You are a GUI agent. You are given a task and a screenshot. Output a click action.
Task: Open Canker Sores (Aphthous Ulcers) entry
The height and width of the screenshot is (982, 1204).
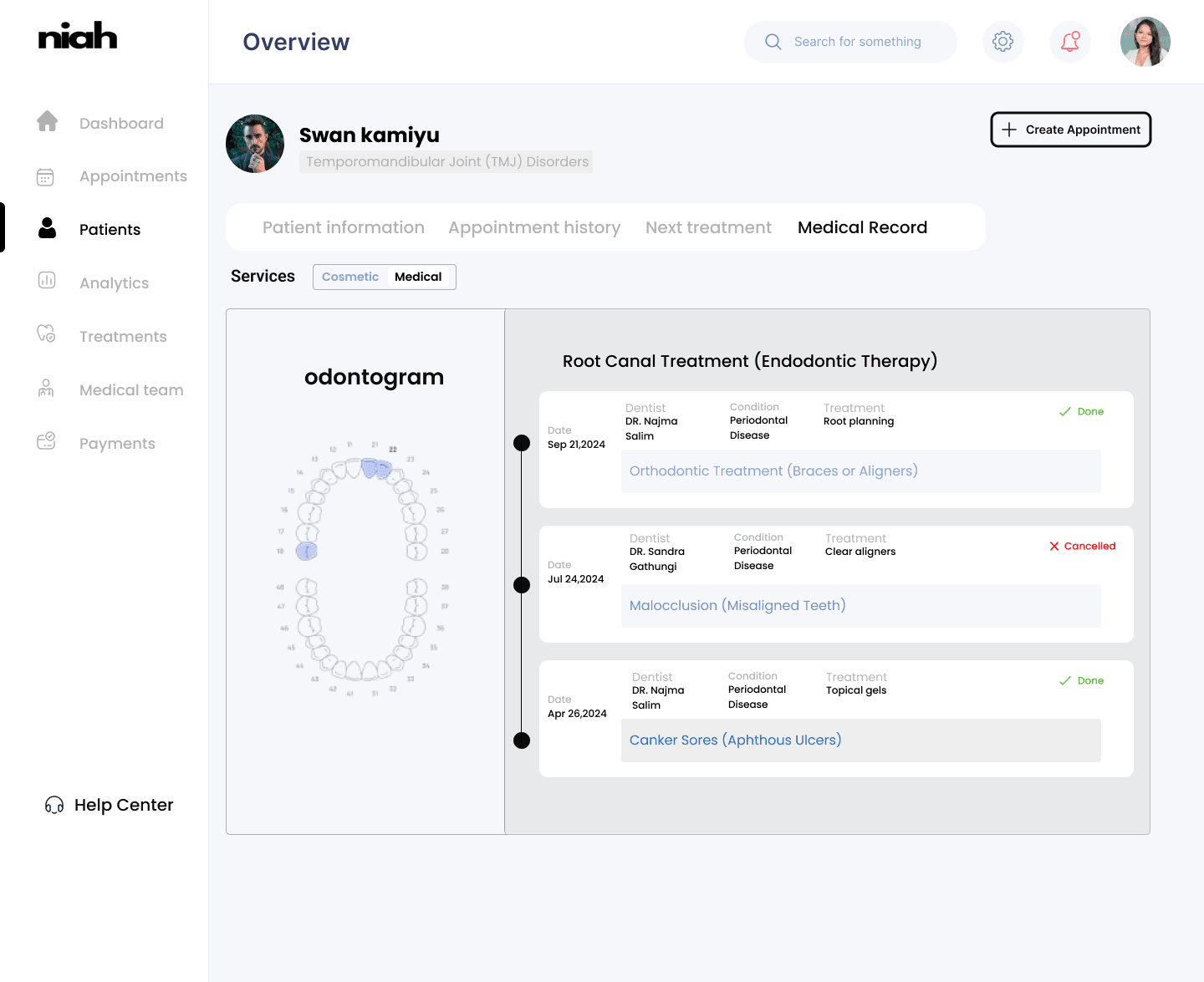(x=861, y=740)
